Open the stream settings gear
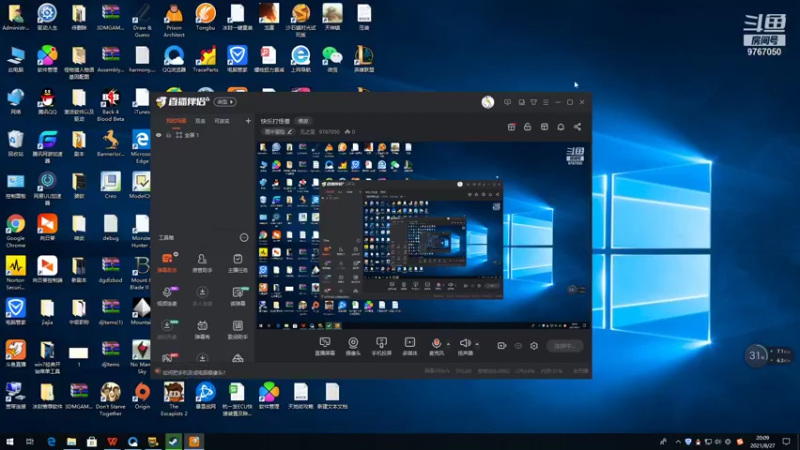Viewport: 800px width, 450px height. click(x=534, y=346)
